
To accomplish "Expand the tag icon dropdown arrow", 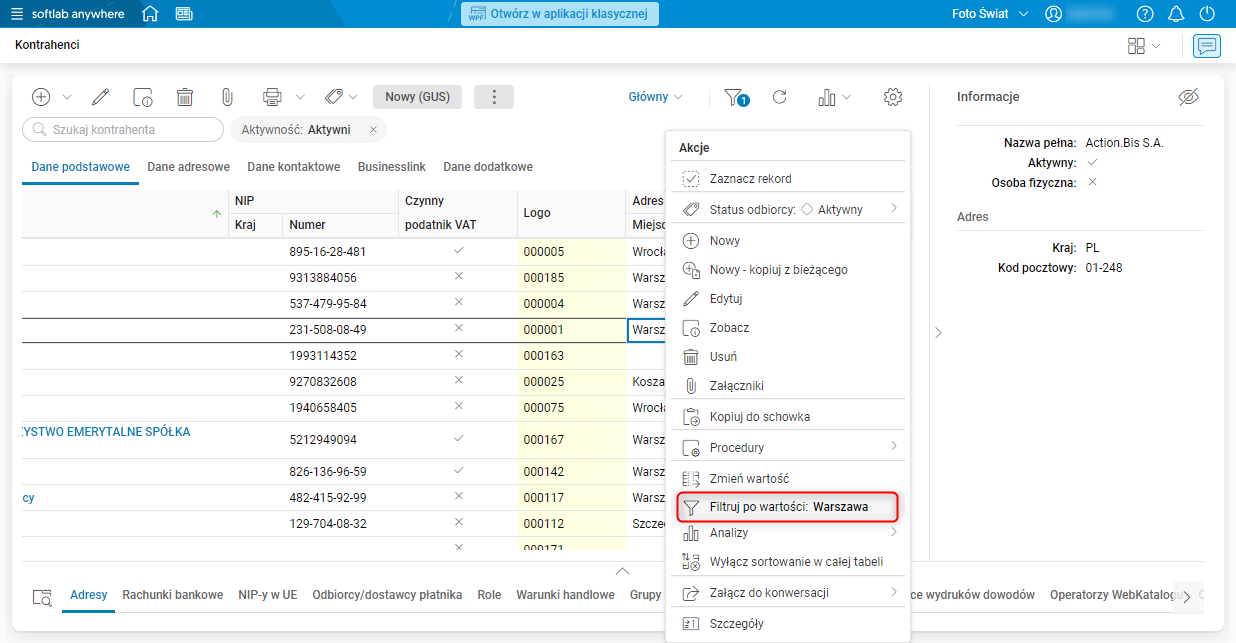I will point(353,97).
